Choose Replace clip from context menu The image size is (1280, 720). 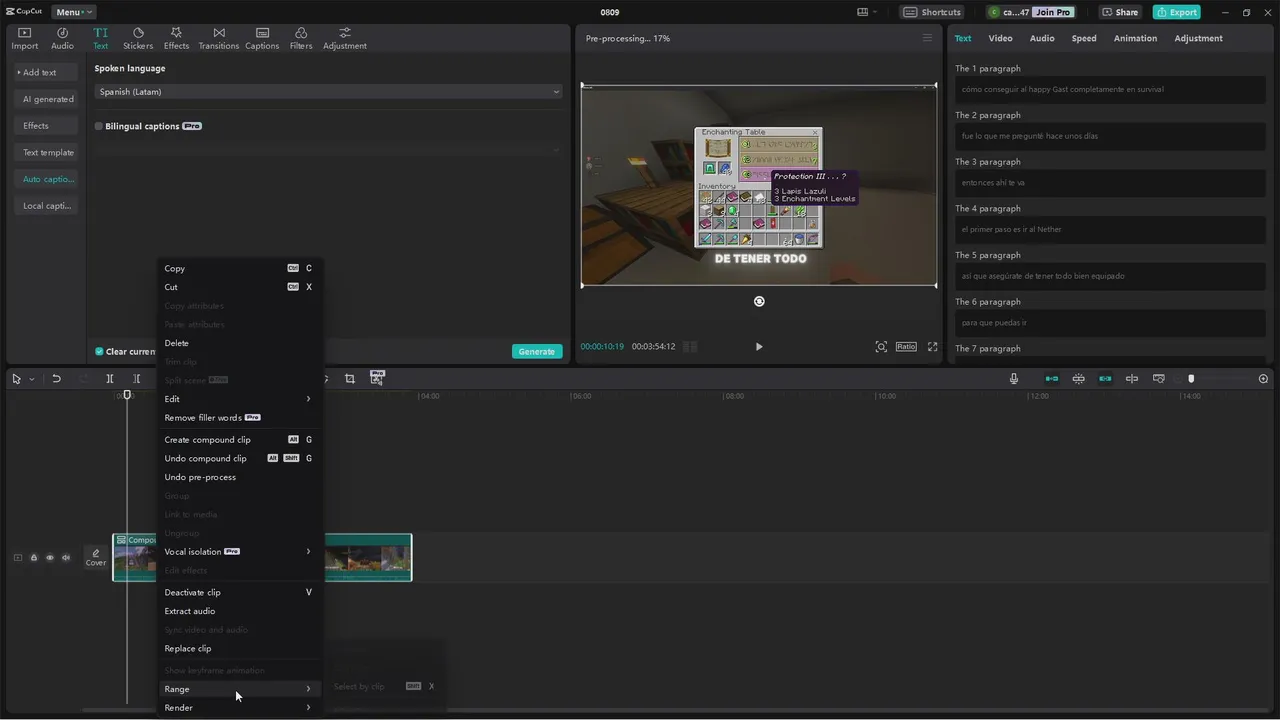[x=240, y=649]
